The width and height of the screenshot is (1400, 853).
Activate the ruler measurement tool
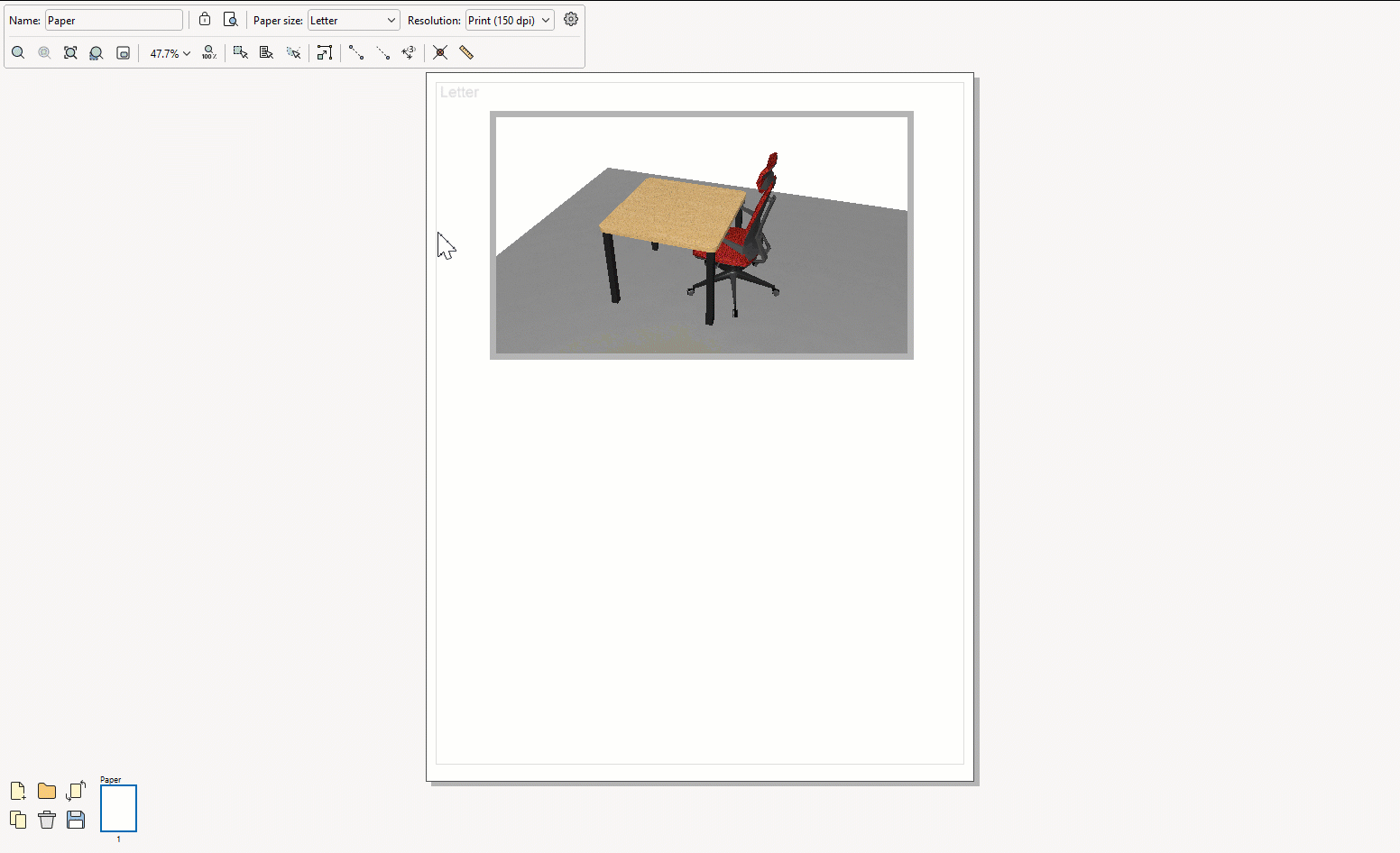(x=467, y=52)
